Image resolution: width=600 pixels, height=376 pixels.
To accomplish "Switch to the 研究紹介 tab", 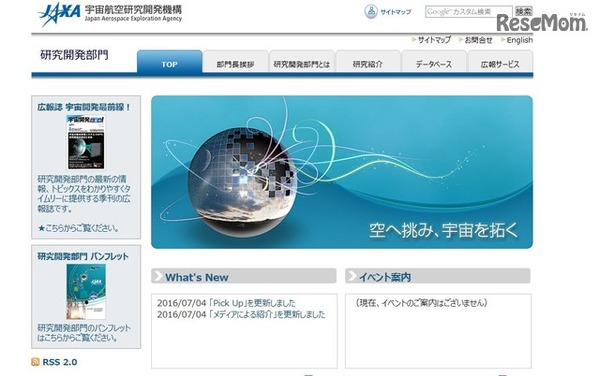I will click(x=368, y=62).
